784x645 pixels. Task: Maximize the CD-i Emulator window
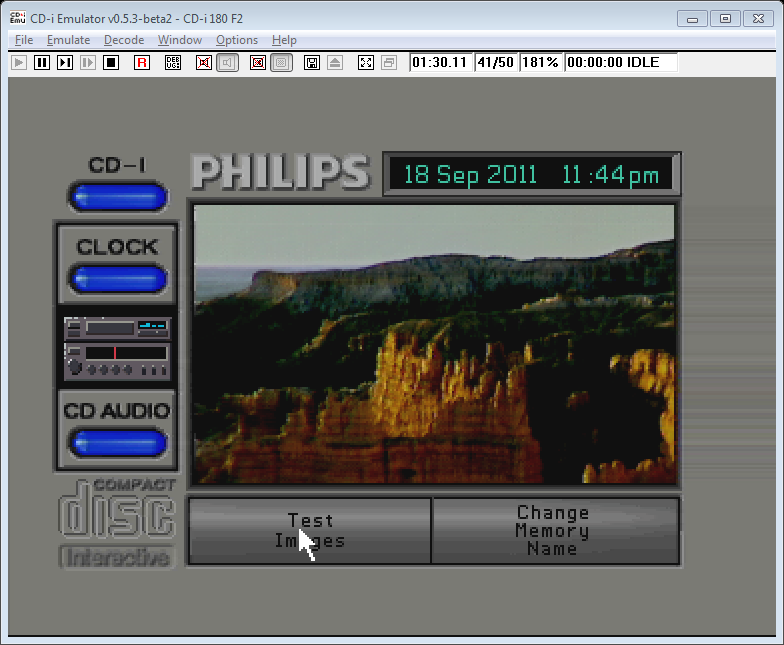(726, 19)
